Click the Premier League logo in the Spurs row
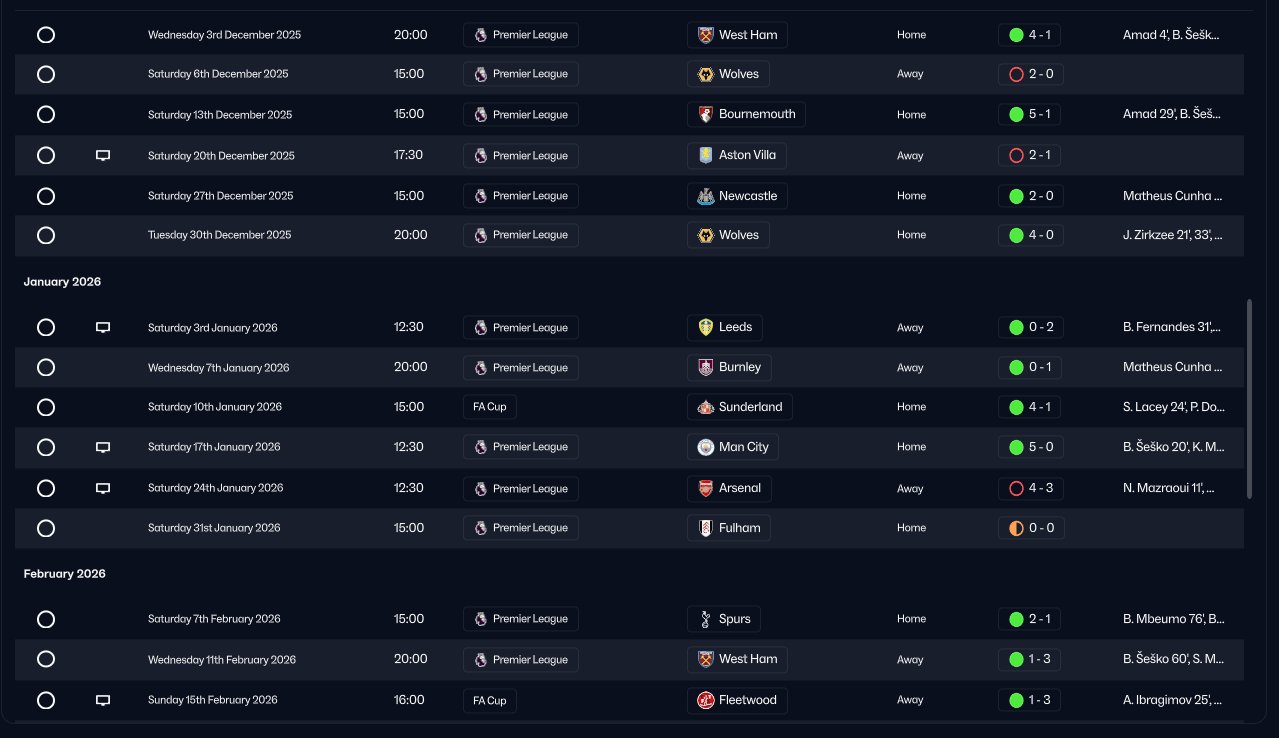 pyautogui.click(x=481, y=619)
